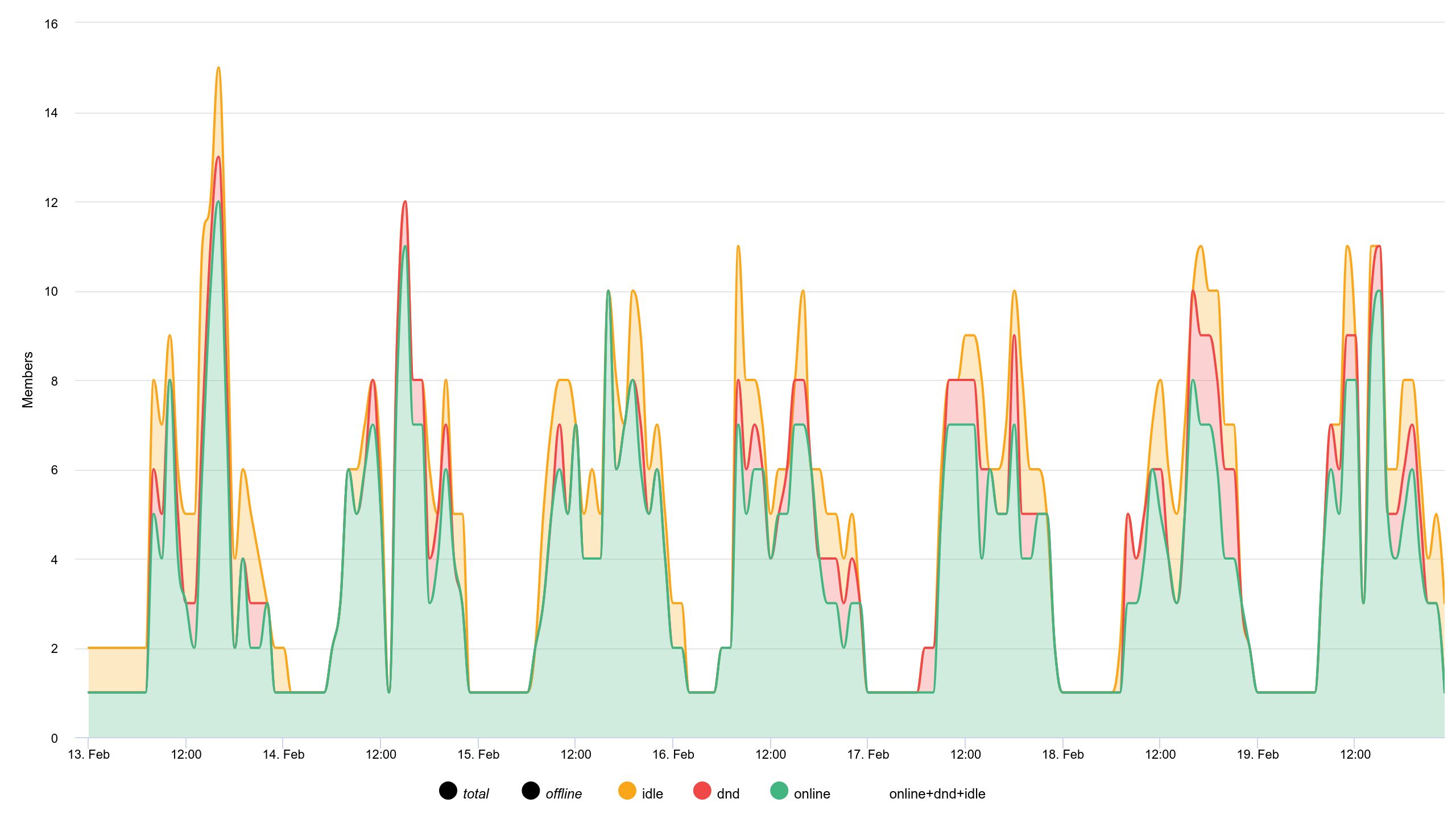Hide the 'online' series legend label
1456x819 pixels.
812,794
